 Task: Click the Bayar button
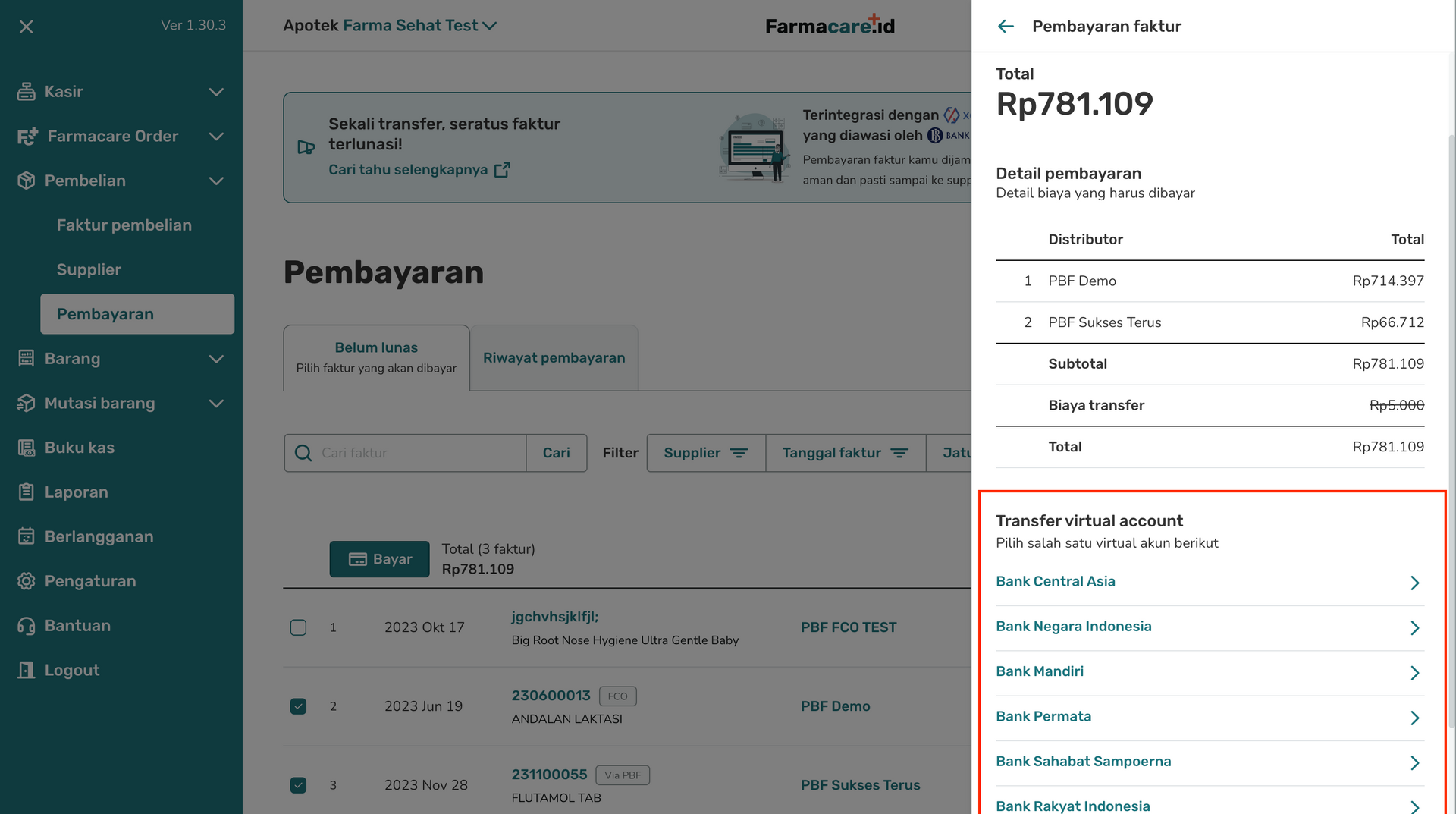coord(380,559)
